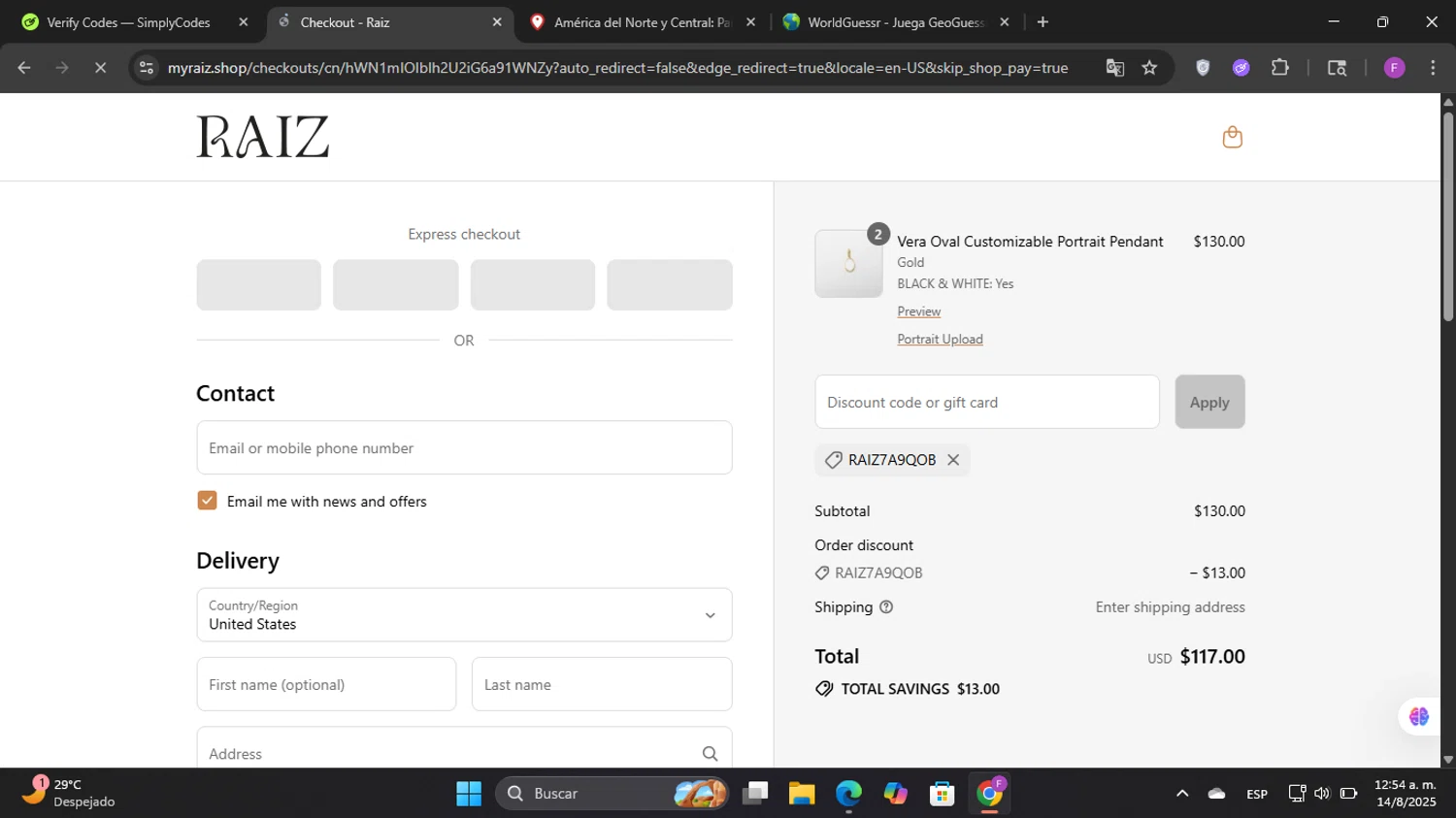Focus the Discount code or gift card field
1456x818 pixels.
(987, 402)
